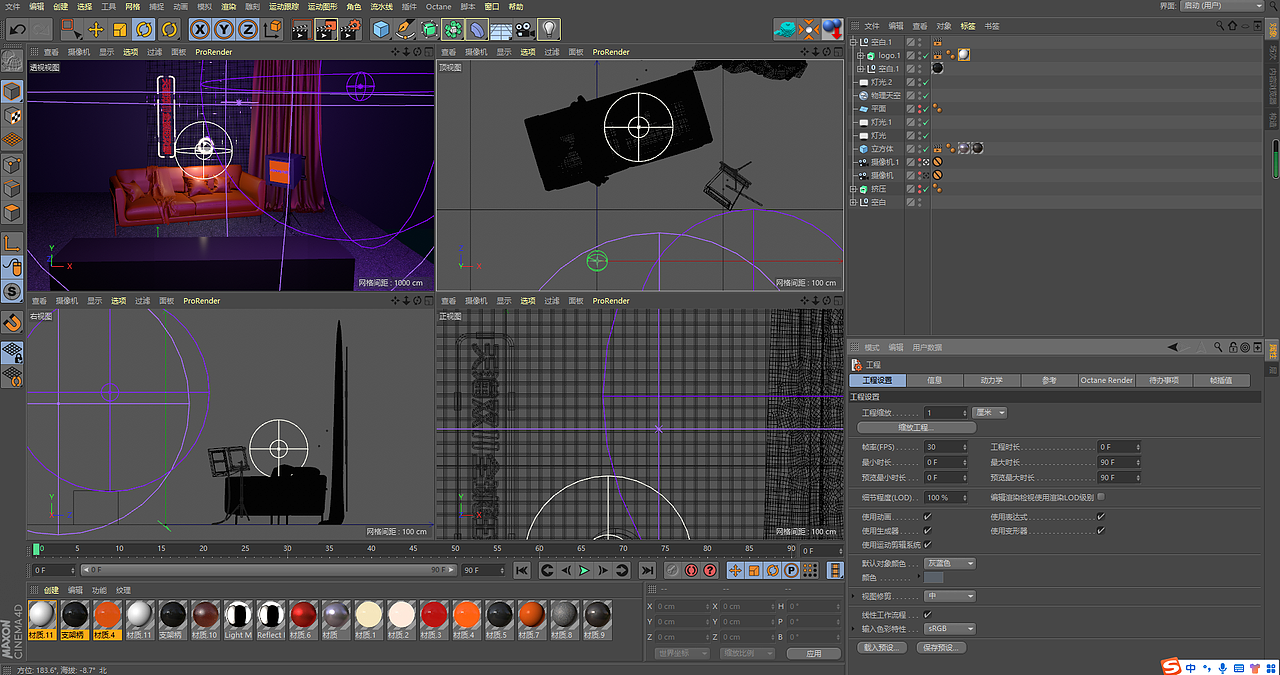Viewport: 1280px width, 675px height.
Task: Switch to the 动力学 tab
Action: [x=991, y=381]
